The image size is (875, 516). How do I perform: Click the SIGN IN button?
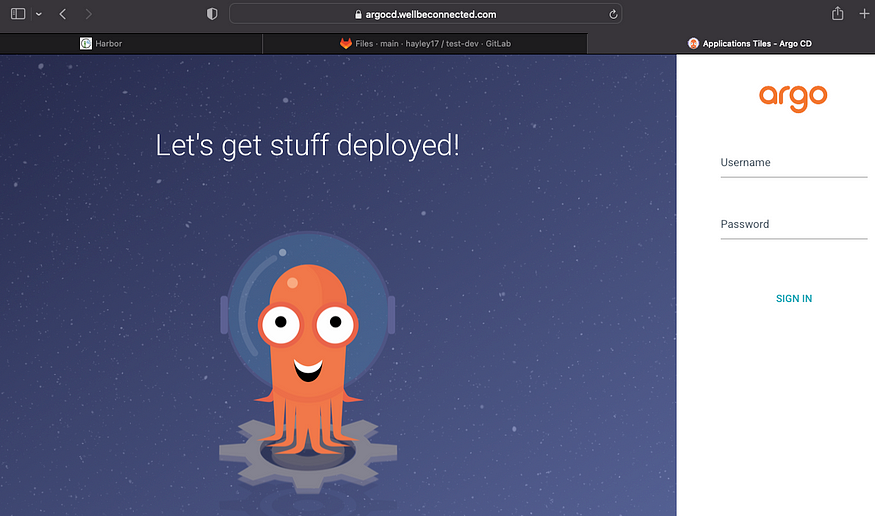click(x=794, y=299)
